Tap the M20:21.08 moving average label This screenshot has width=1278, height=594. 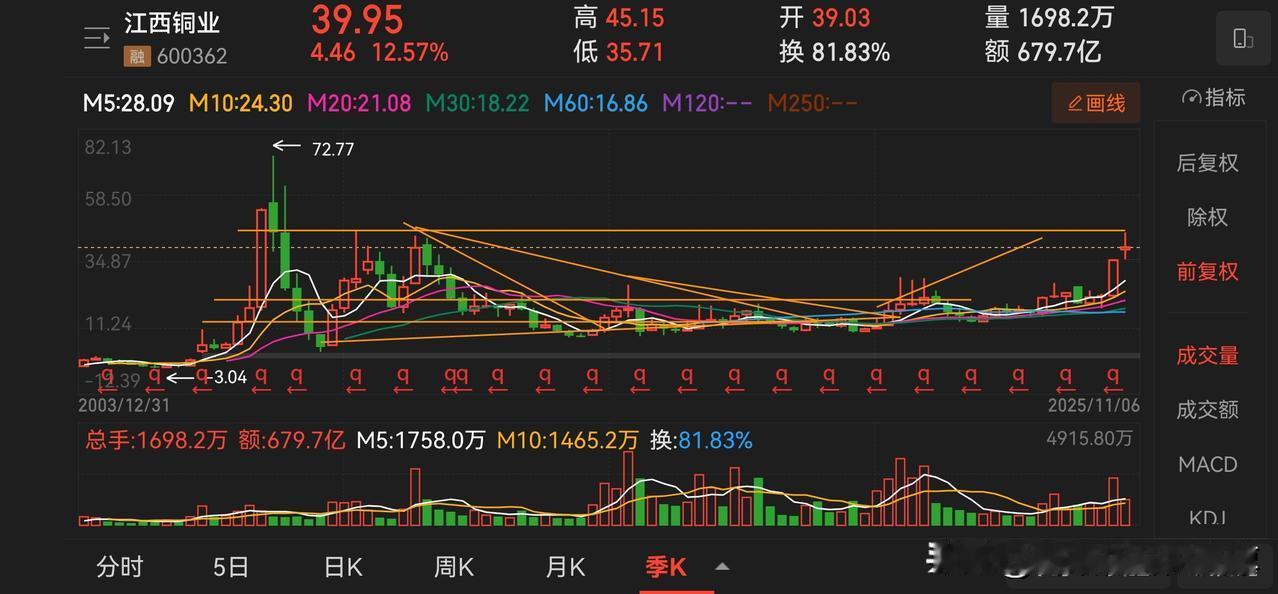359,103
